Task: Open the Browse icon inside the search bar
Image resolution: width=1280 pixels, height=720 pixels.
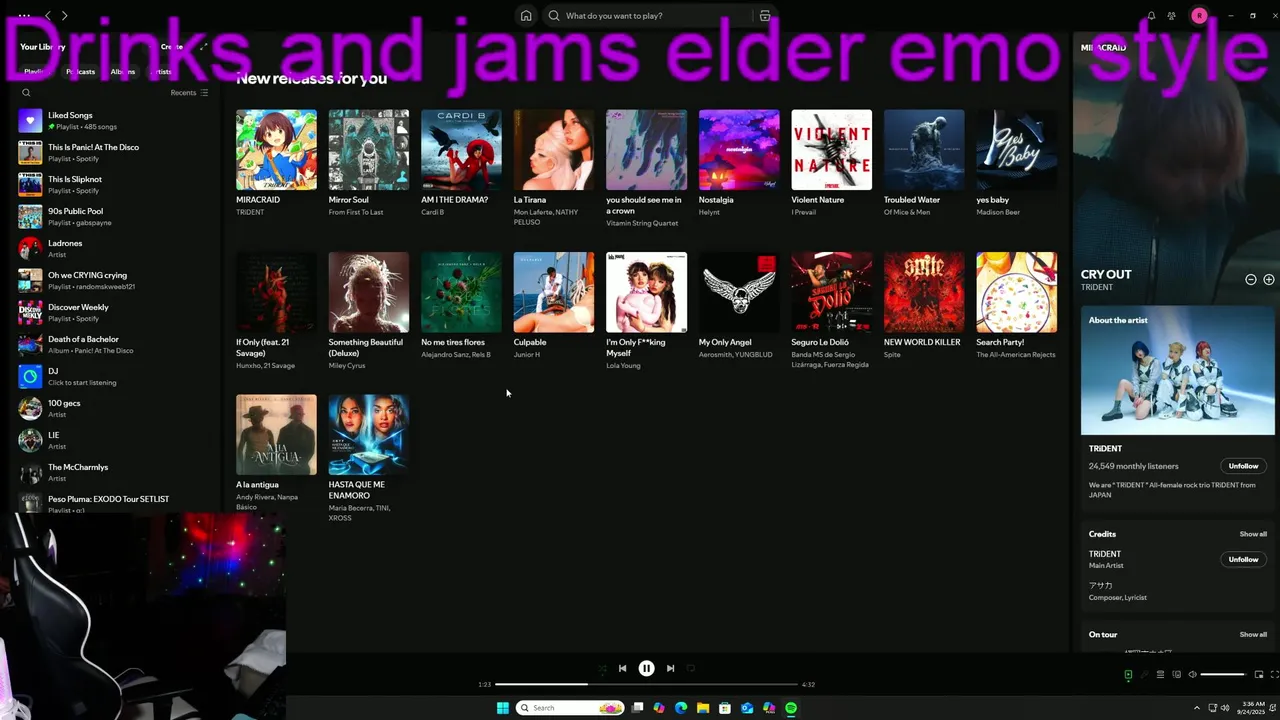Action: 765,16
